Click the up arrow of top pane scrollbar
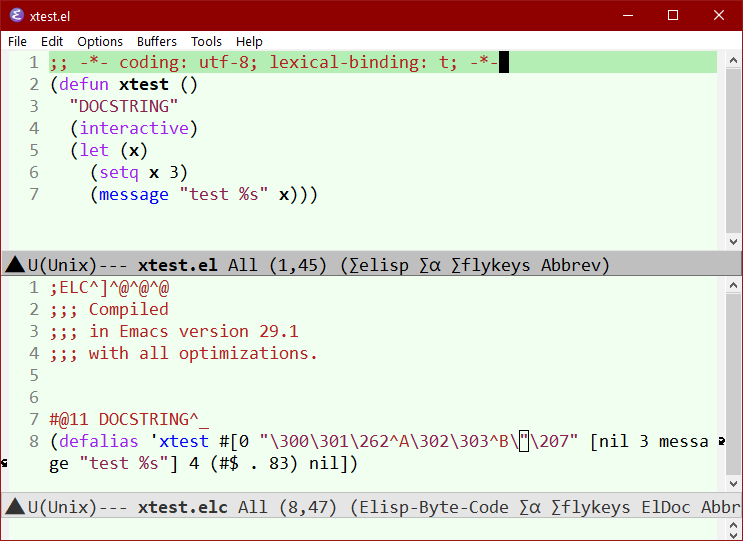Image resolution: width=743 pixels, height=541 pixels. pyautogui.click(x=733, y=60)
